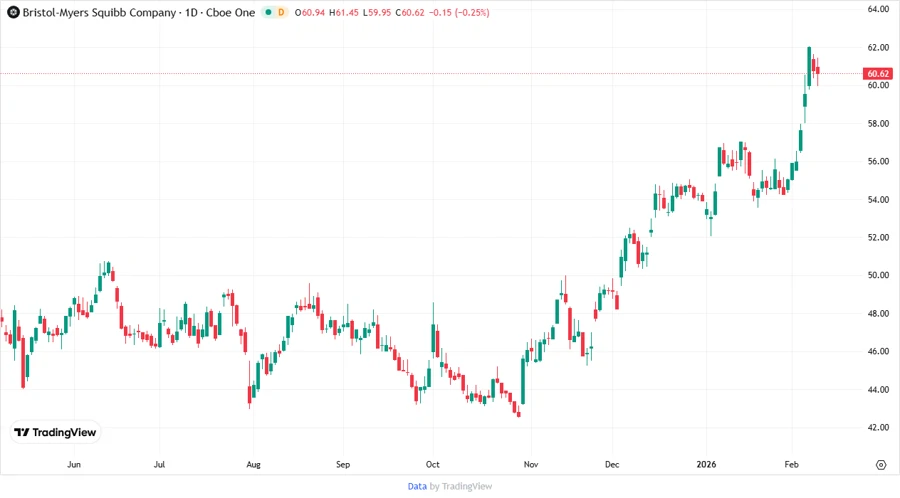The width and height of the screenshot is (900, 498).
Task: Select the red 60.62 current price label
Action: tap(878, 73)
